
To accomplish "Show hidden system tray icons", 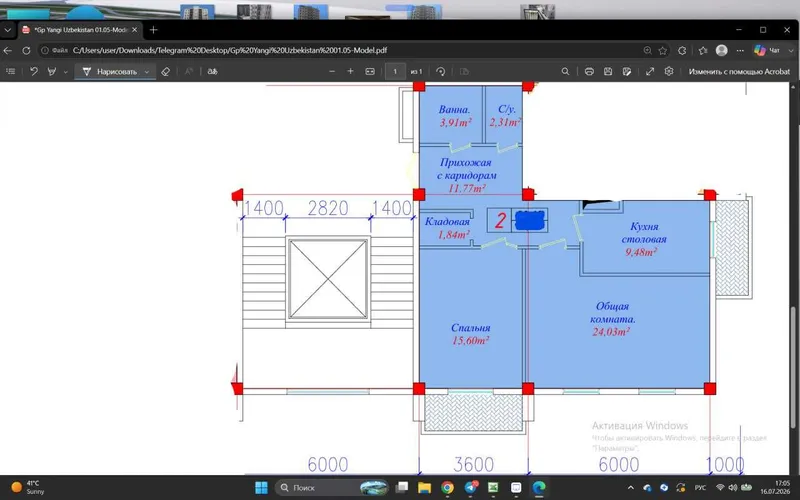I will point(631,488).
